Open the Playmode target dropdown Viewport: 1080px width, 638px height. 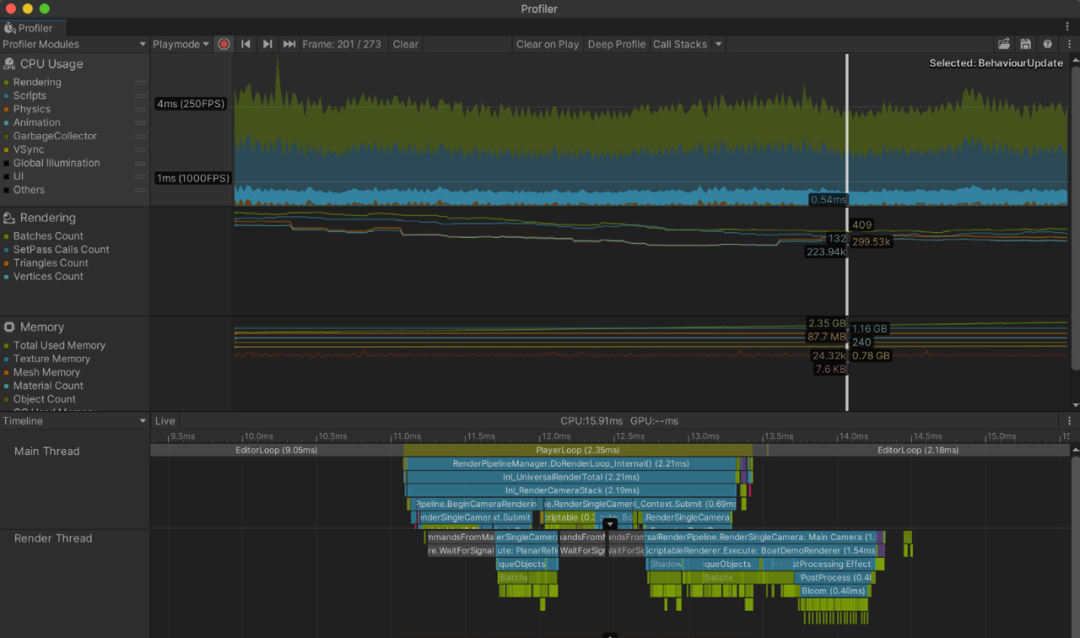pos(180,44)
